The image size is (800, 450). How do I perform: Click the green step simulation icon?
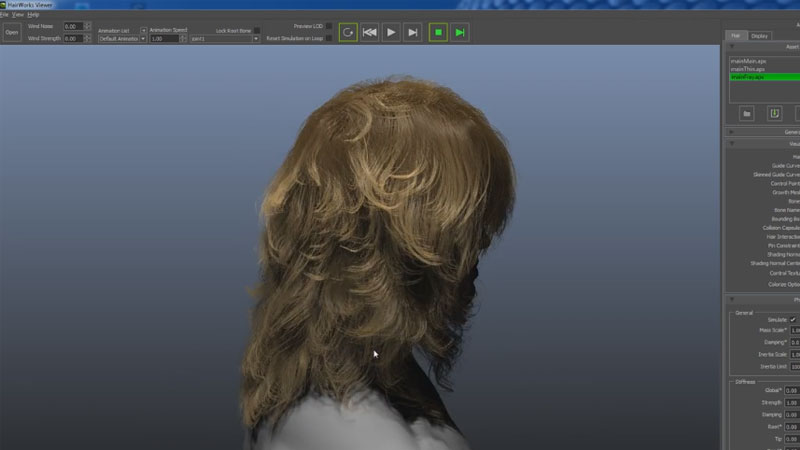pos(460,32)
